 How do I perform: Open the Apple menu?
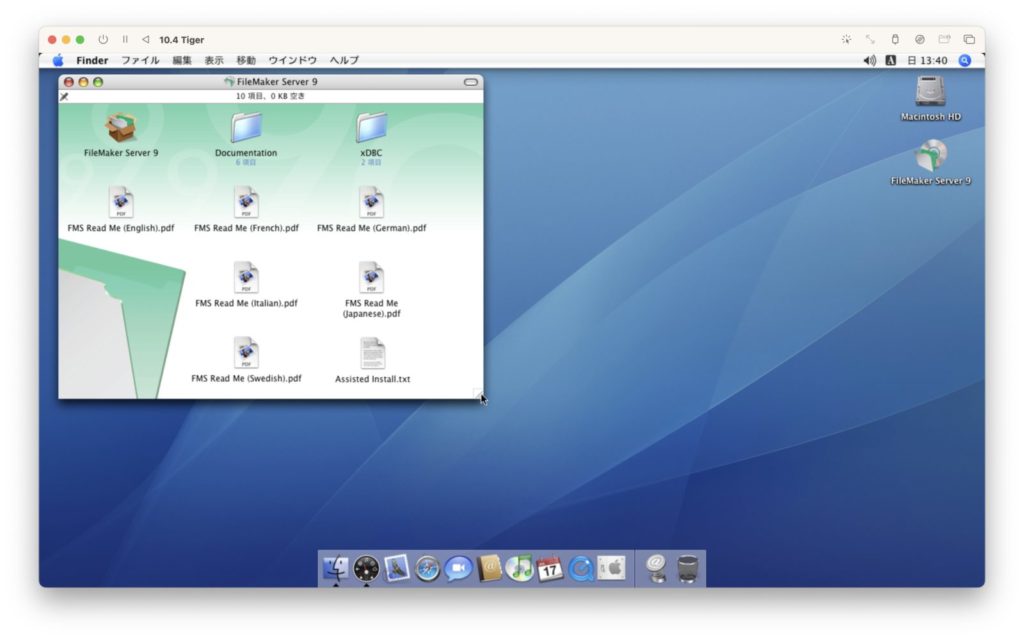[x=58, y=60]
